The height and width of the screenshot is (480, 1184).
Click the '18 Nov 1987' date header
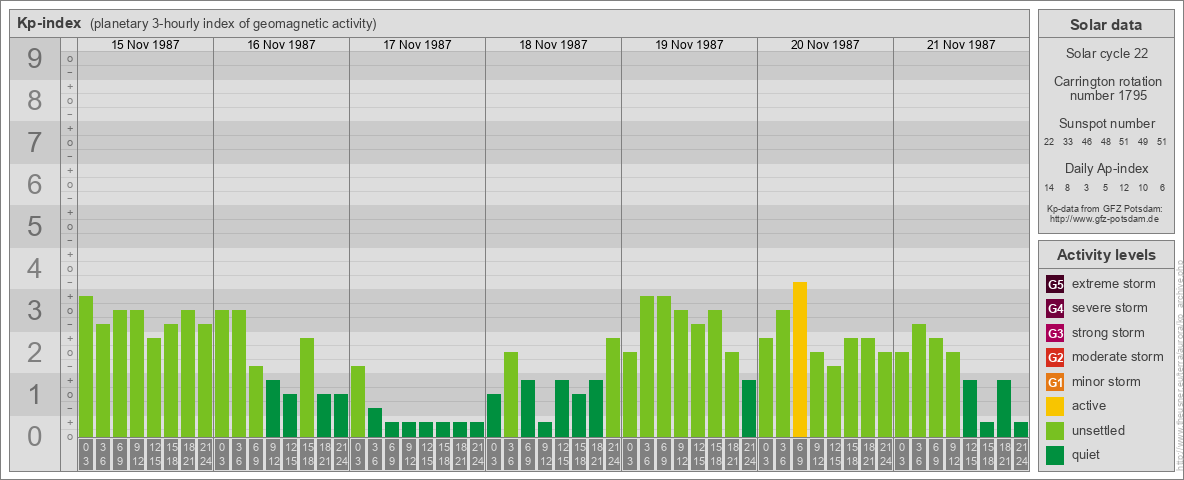click(553, 45)
